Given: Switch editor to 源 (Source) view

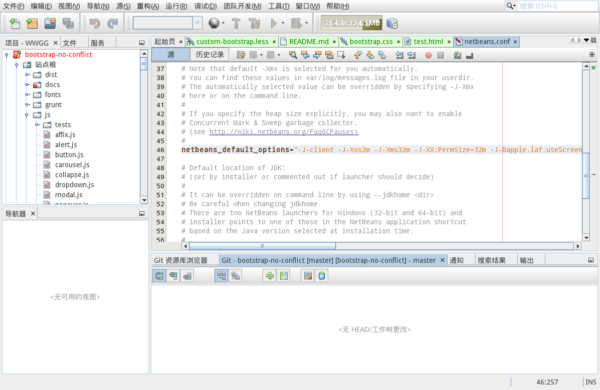Looking at the screenshot, I should (171, 55).
